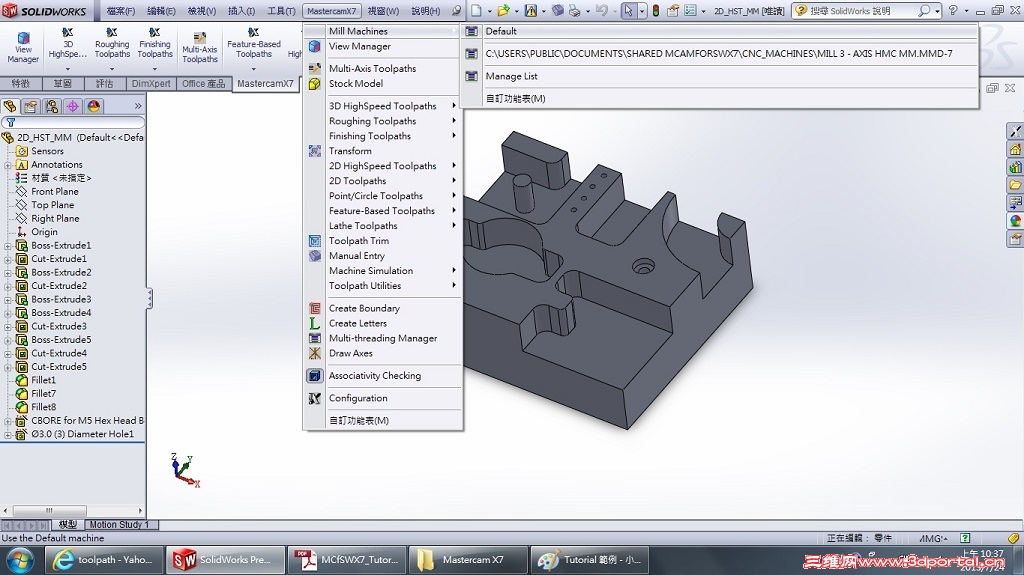
Task: Click the feature tree filter field
Action: (73, 122)
